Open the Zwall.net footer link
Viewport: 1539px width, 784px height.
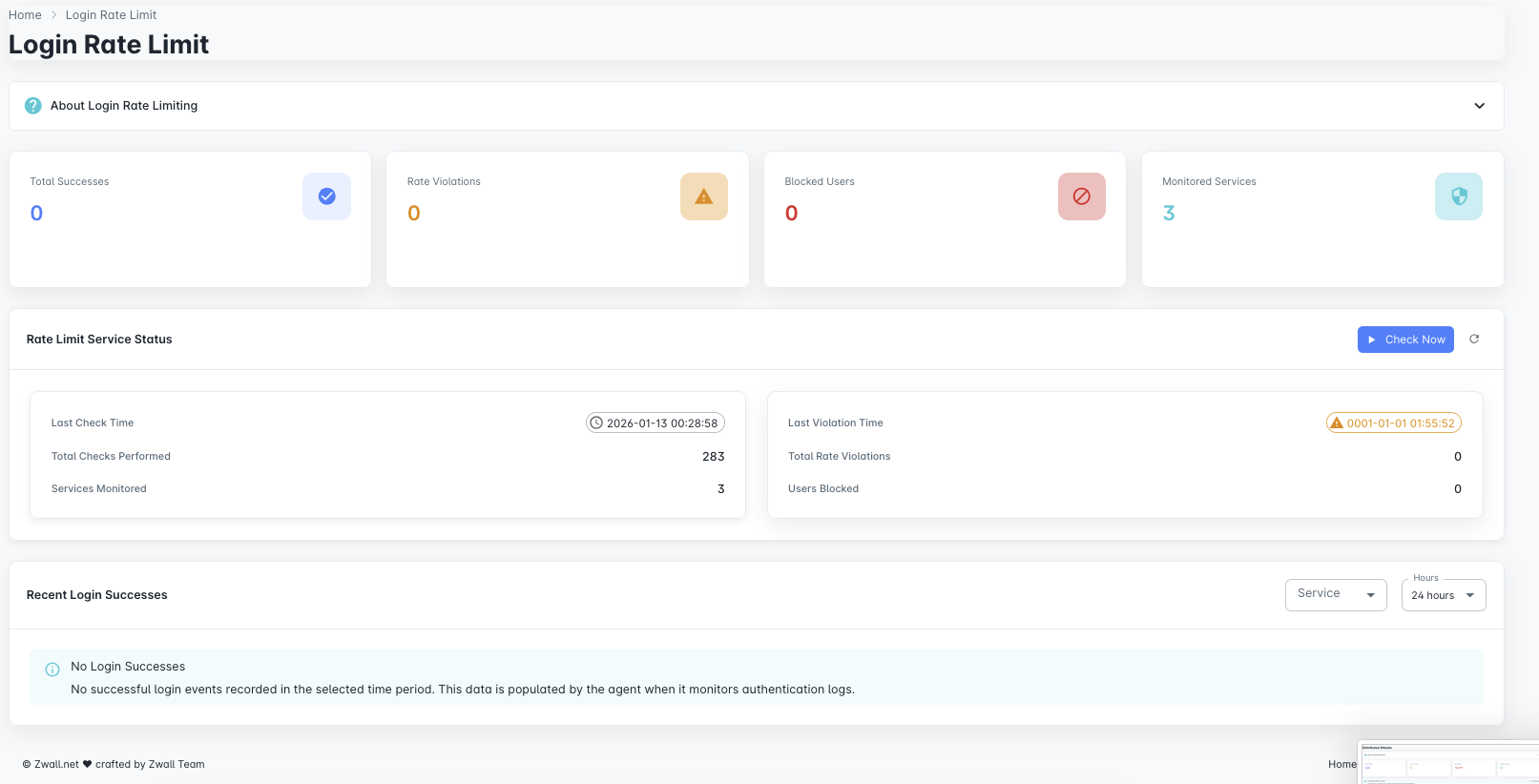tap(56, 764)
